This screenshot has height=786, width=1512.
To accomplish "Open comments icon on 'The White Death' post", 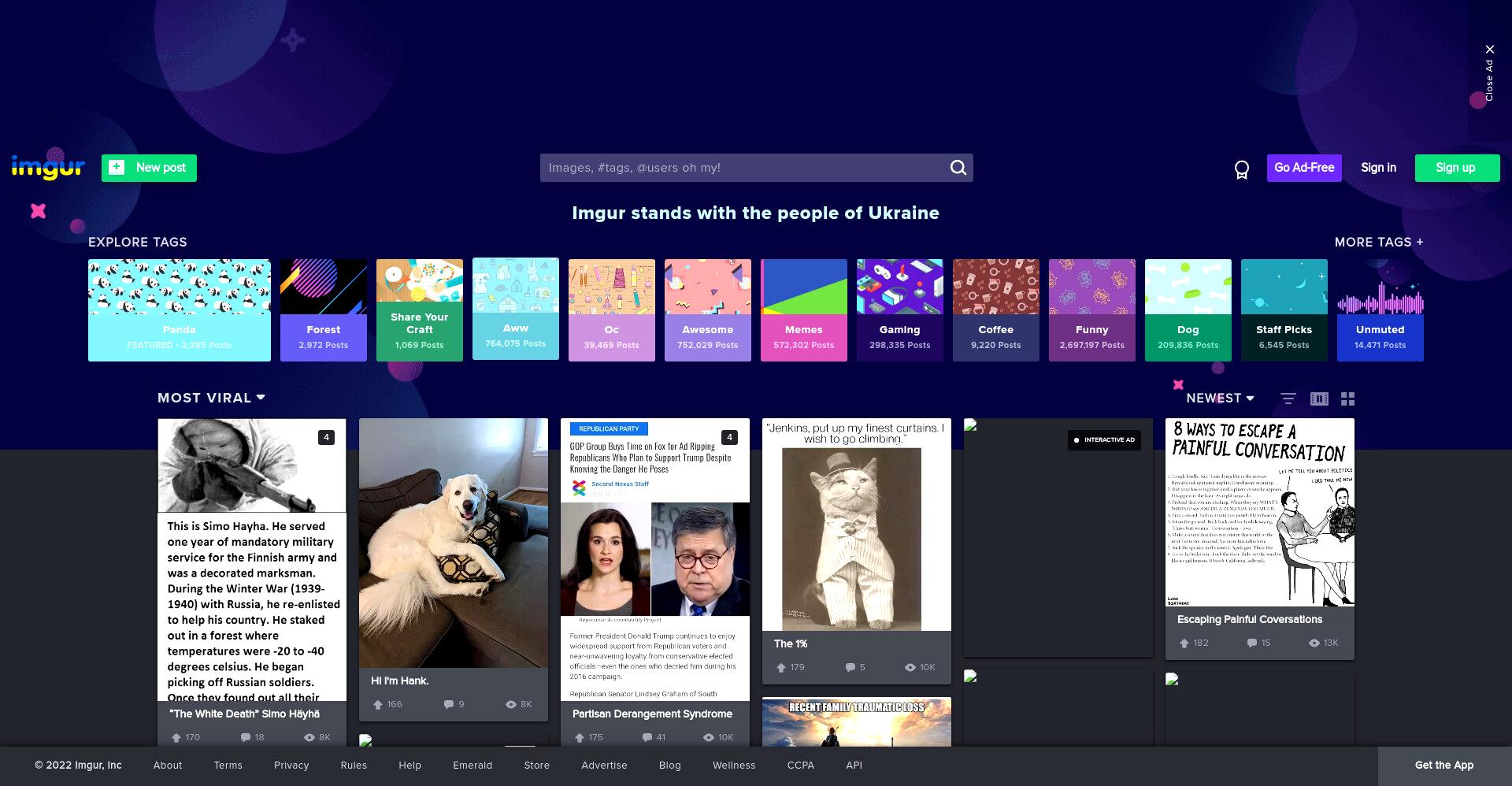I will (x=246, y=737).
